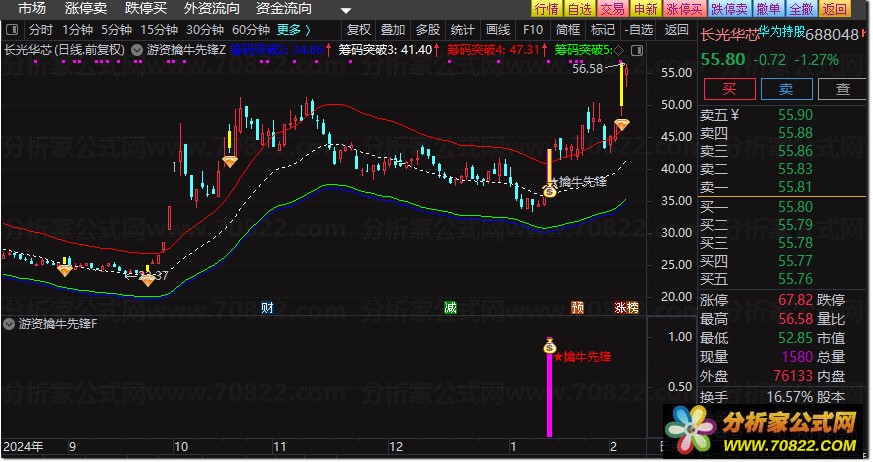The image size is (873, 462).
Task: Click the diamond icon after 筹码突破5
Action: [x=618, y=51]
